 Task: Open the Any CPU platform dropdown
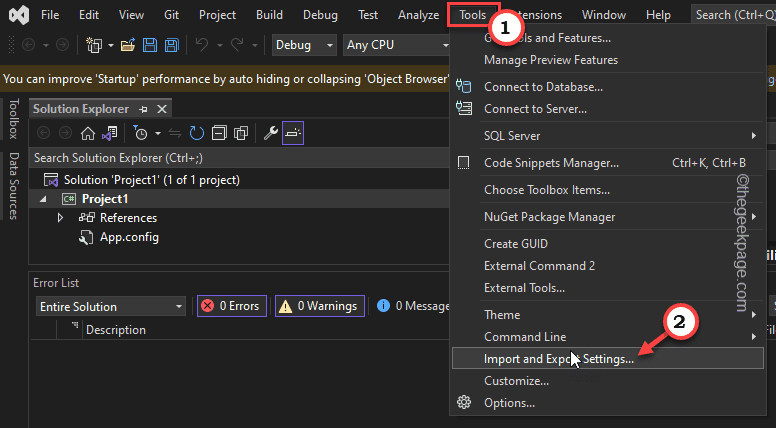pos(396,45)
